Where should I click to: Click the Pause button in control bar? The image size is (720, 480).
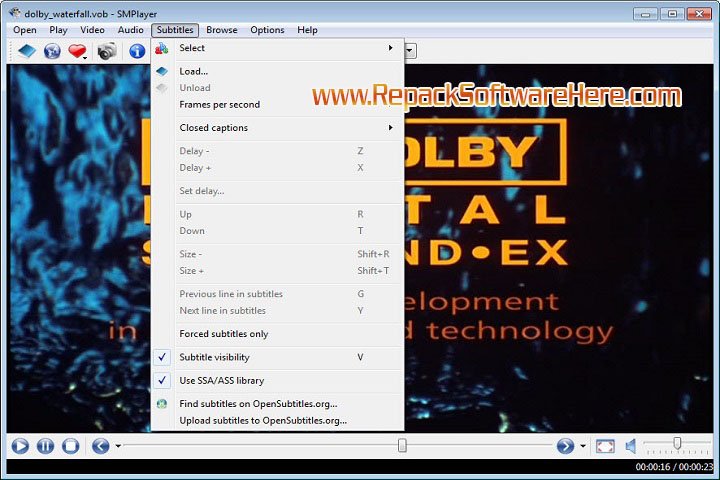pyautogui.click(x=45, y=446)
